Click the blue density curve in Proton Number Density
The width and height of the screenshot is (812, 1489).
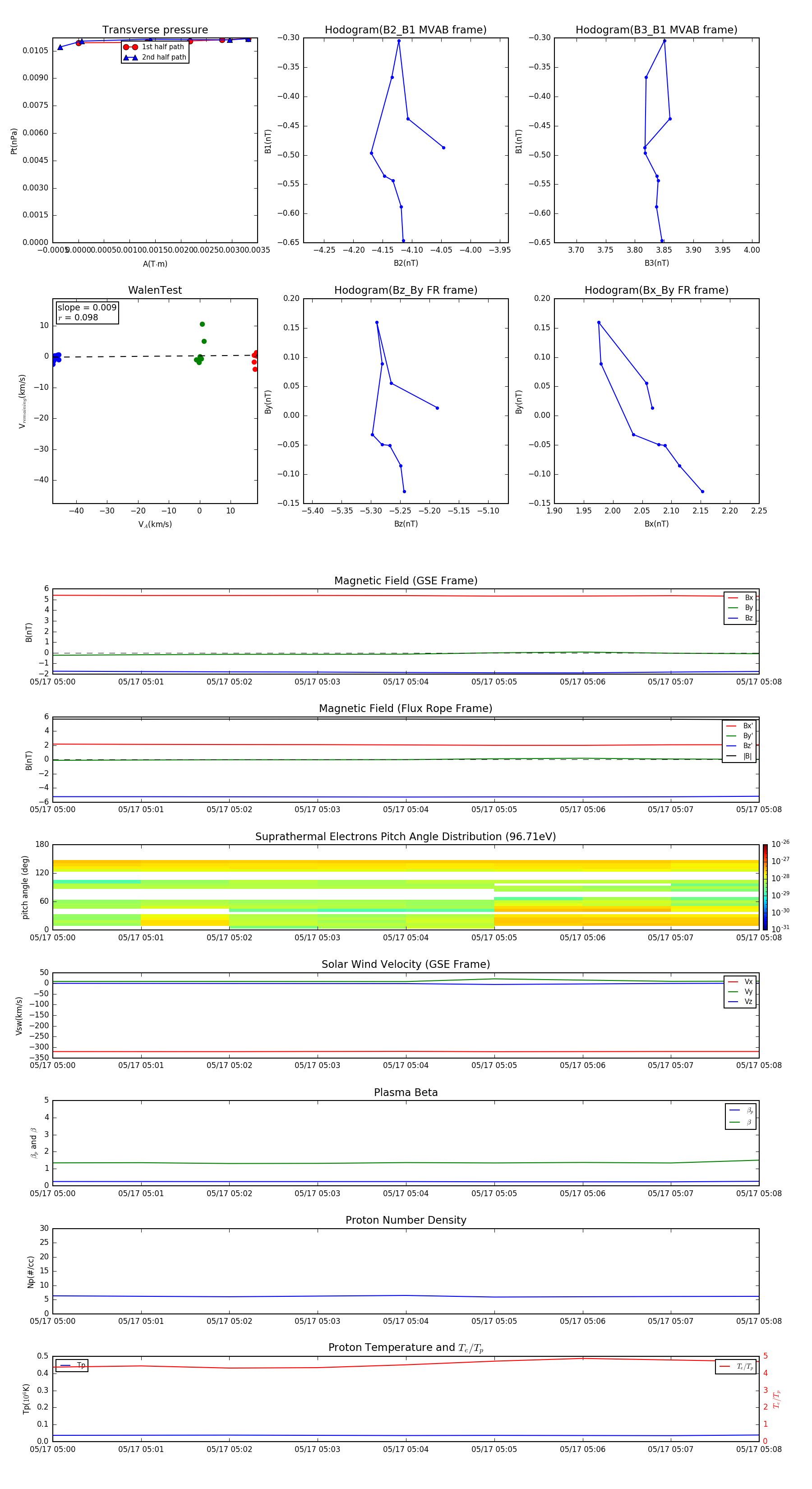(x=406, y=1296)
